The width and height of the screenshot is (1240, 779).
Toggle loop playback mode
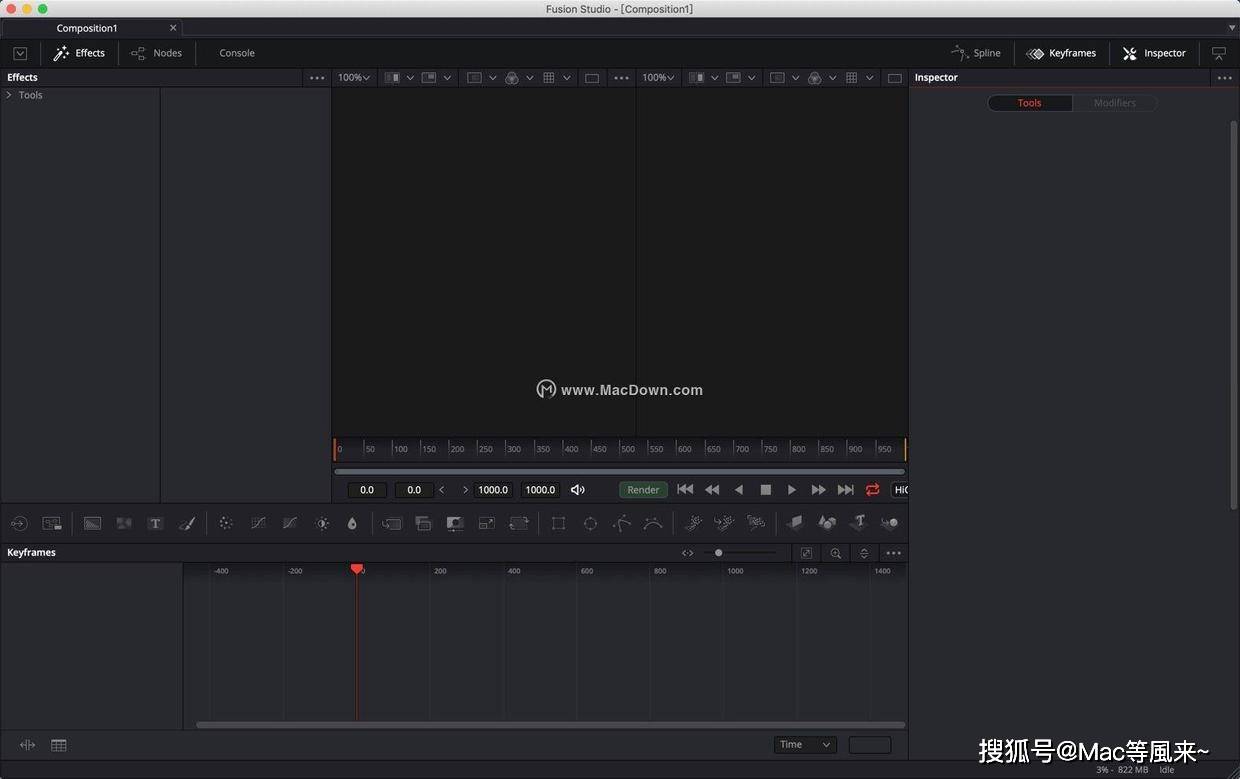[873, 490]
